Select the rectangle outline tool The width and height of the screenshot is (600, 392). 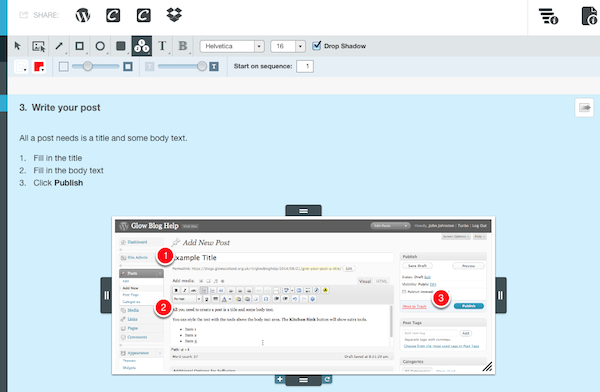80,46
